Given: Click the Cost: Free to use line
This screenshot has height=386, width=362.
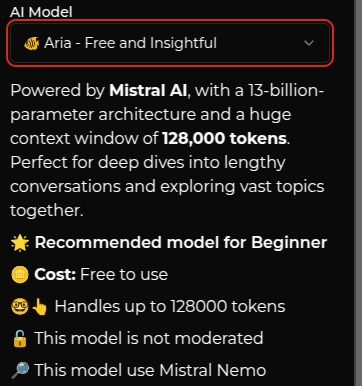Looking at the screenshot, I should click(89, 275).
